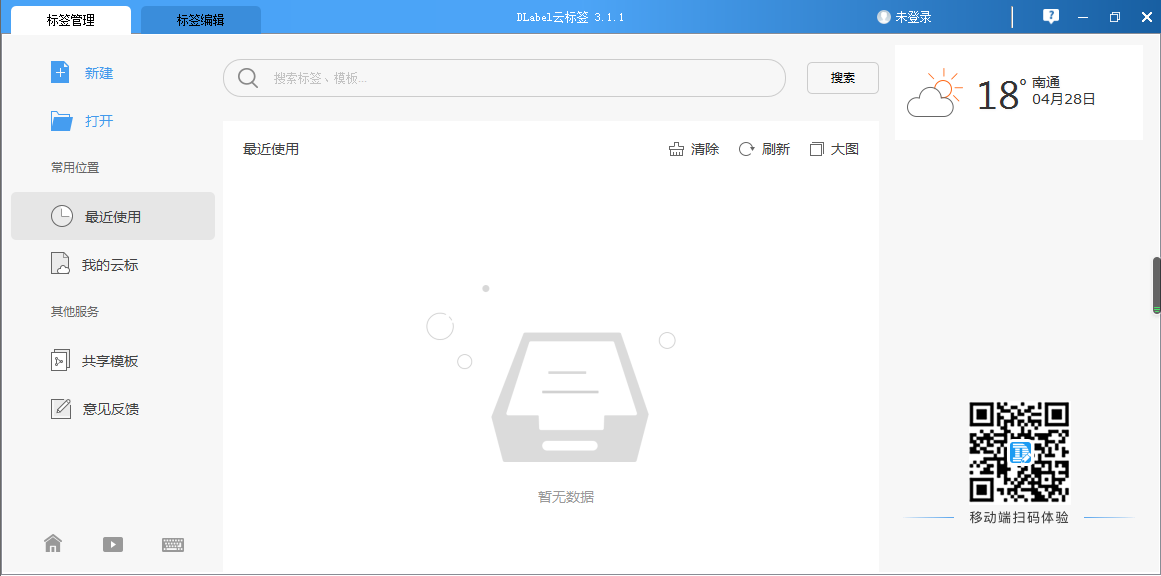The image size is (1161, 576).
Task: Click the mobile QR code image
Action: click(1019, 452)
